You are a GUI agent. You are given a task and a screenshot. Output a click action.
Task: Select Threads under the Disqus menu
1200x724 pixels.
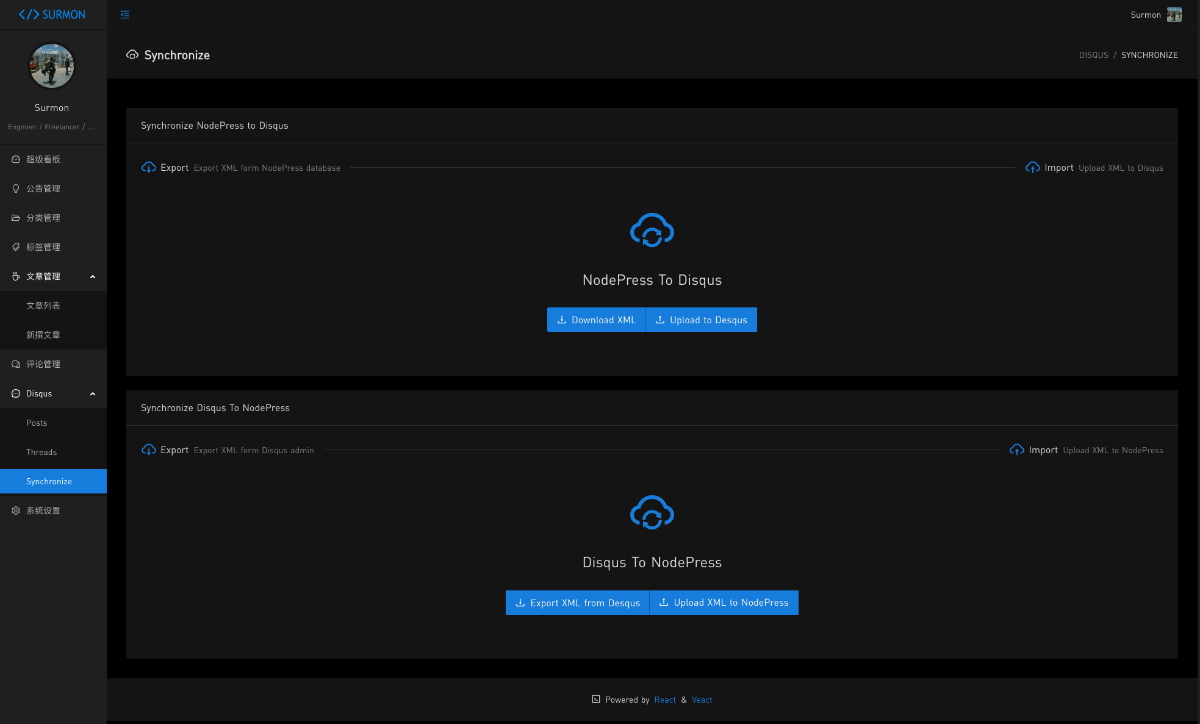point(41,452)
